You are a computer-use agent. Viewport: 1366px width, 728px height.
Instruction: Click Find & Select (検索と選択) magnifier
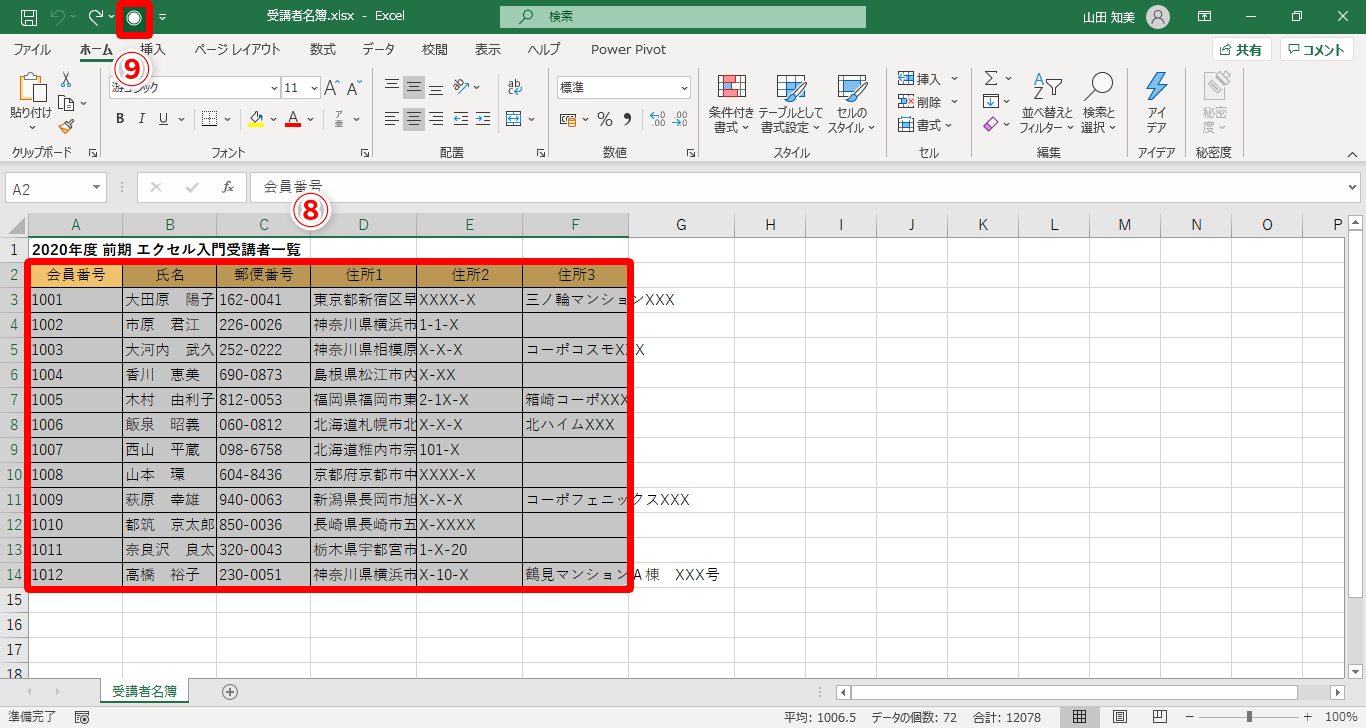1098,103
